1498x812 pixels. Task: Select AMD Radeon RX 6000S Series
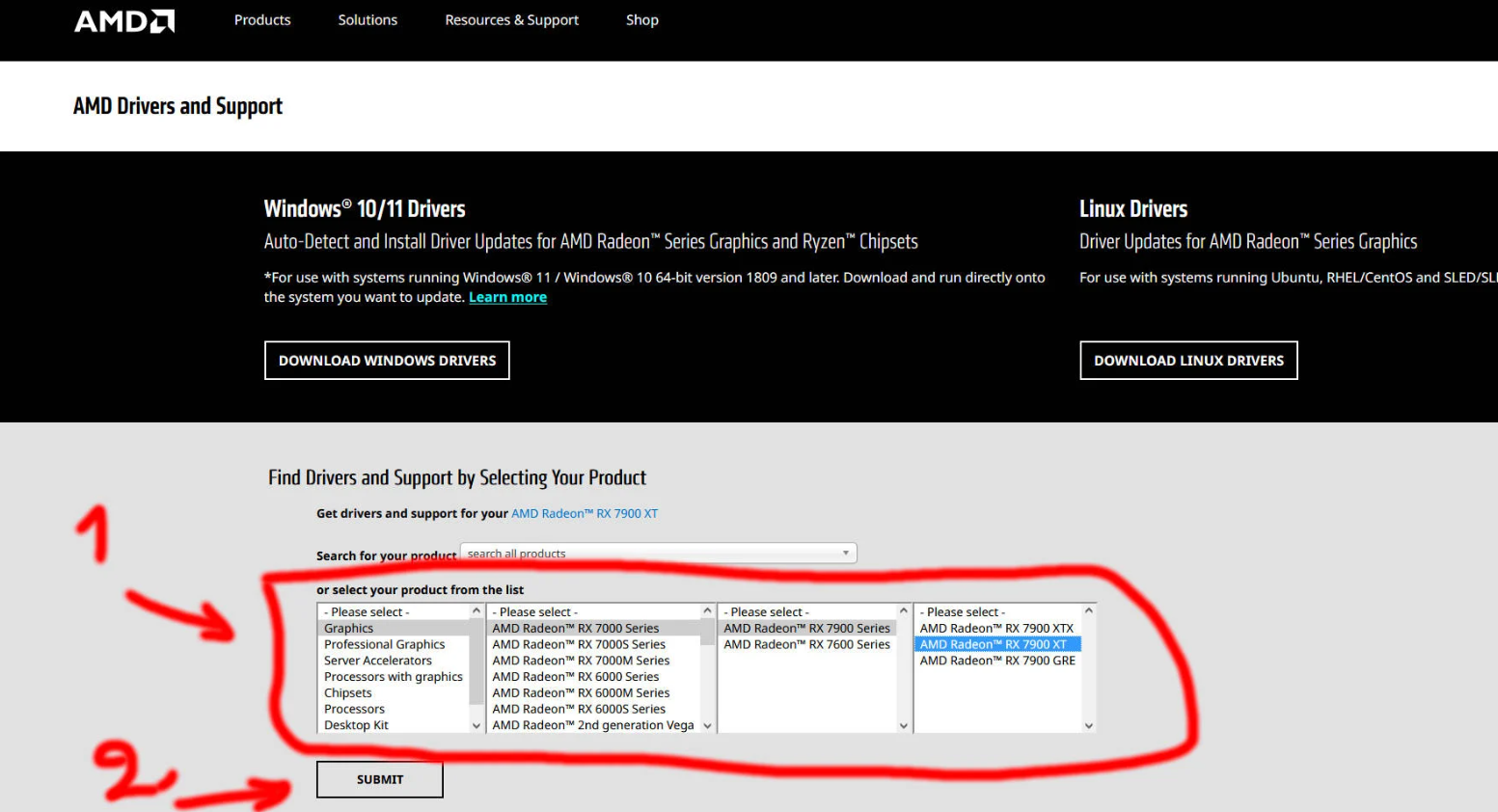594,709
